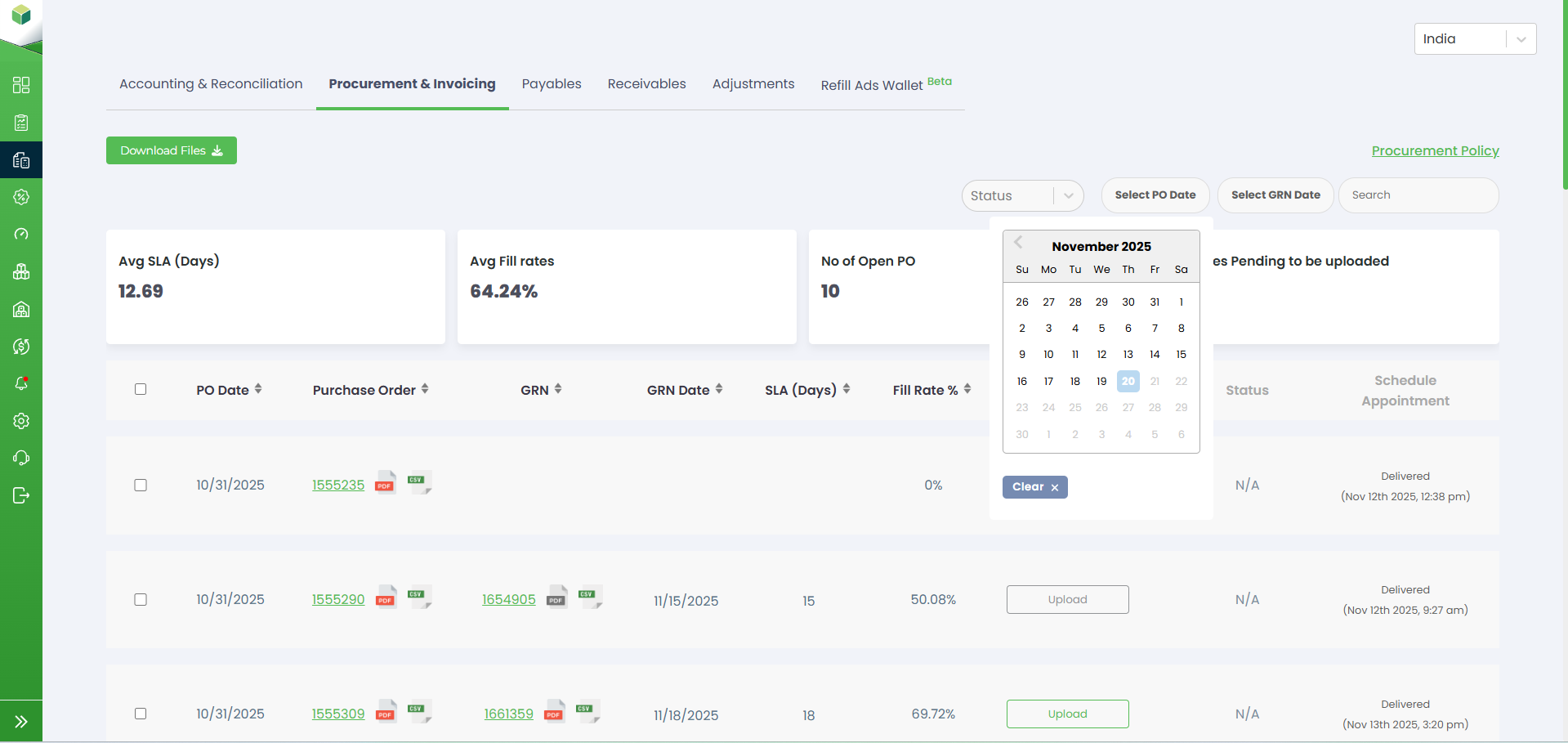Click the Search input field

coord(1418,195)
